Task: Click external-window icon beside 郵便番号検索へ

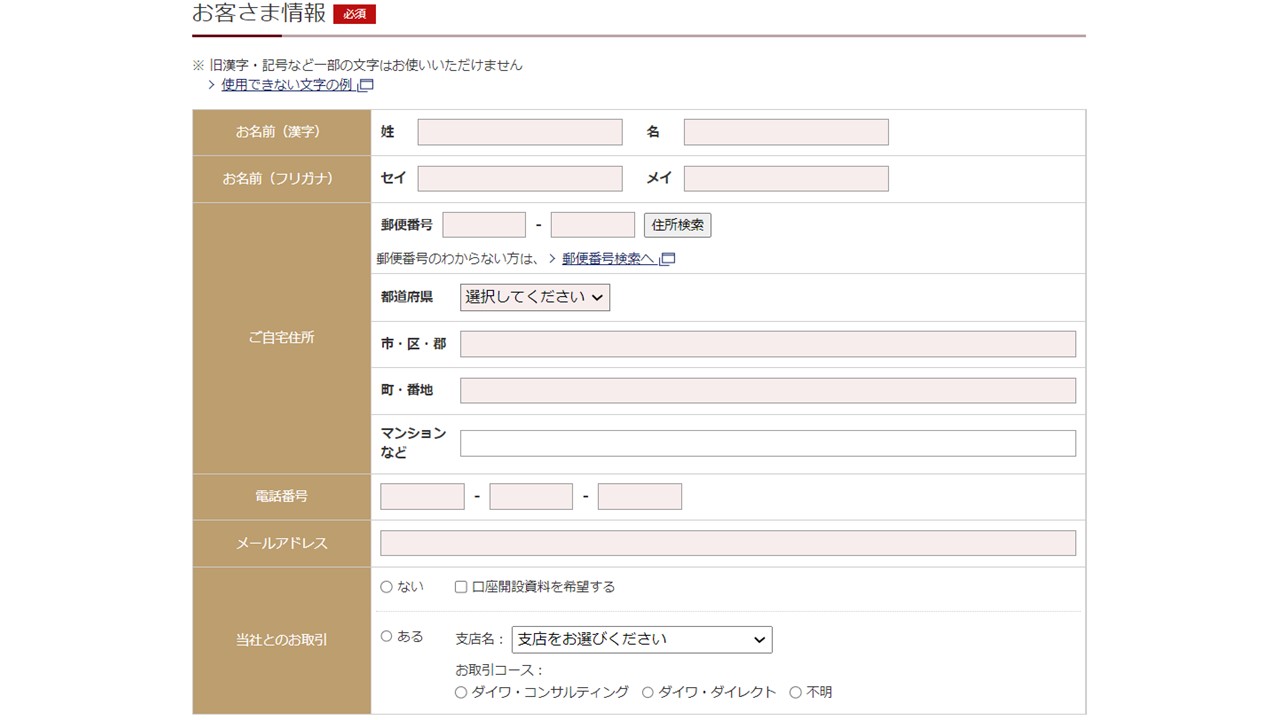Action: [668, 259]
